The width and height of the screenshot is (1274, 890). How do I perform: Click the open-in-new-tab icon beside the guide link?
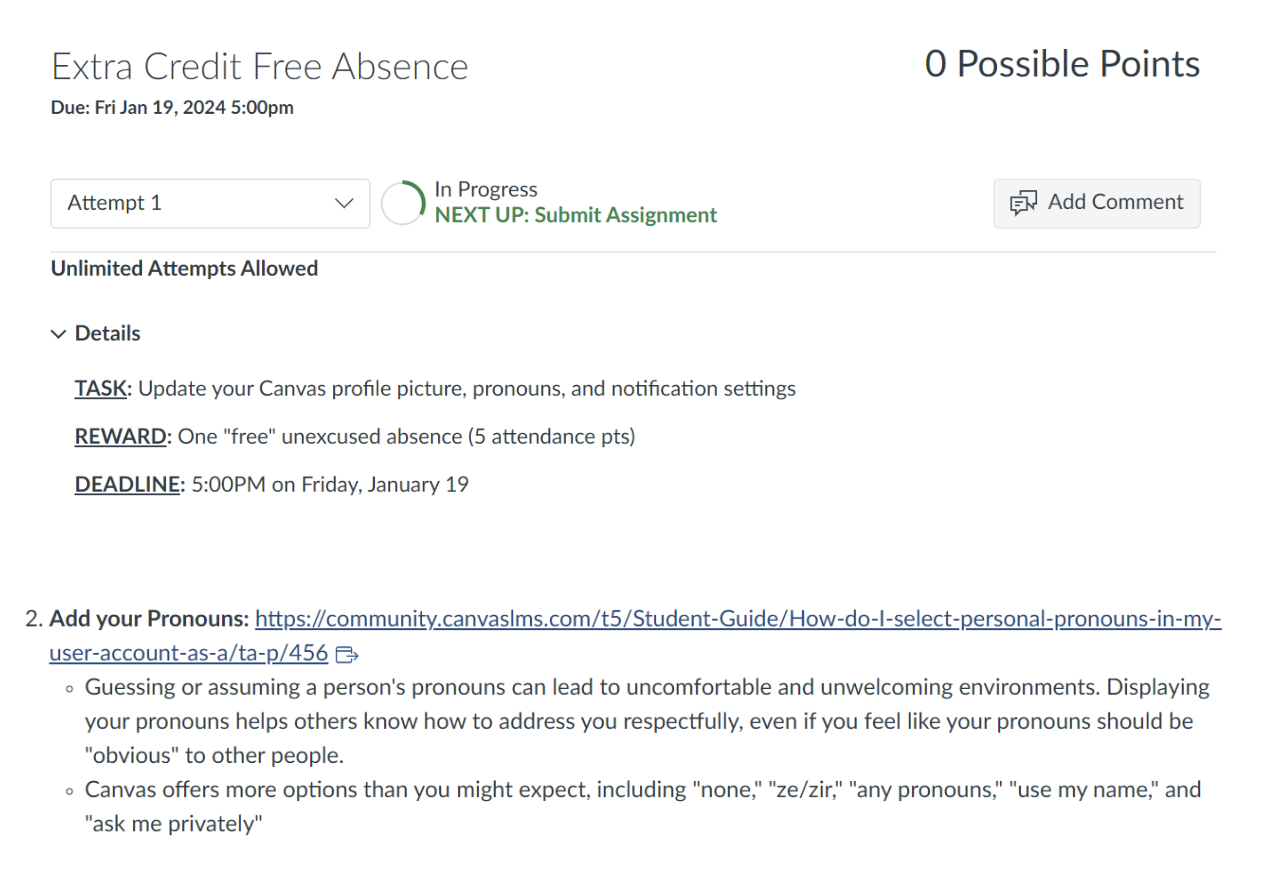pos(347,653)
